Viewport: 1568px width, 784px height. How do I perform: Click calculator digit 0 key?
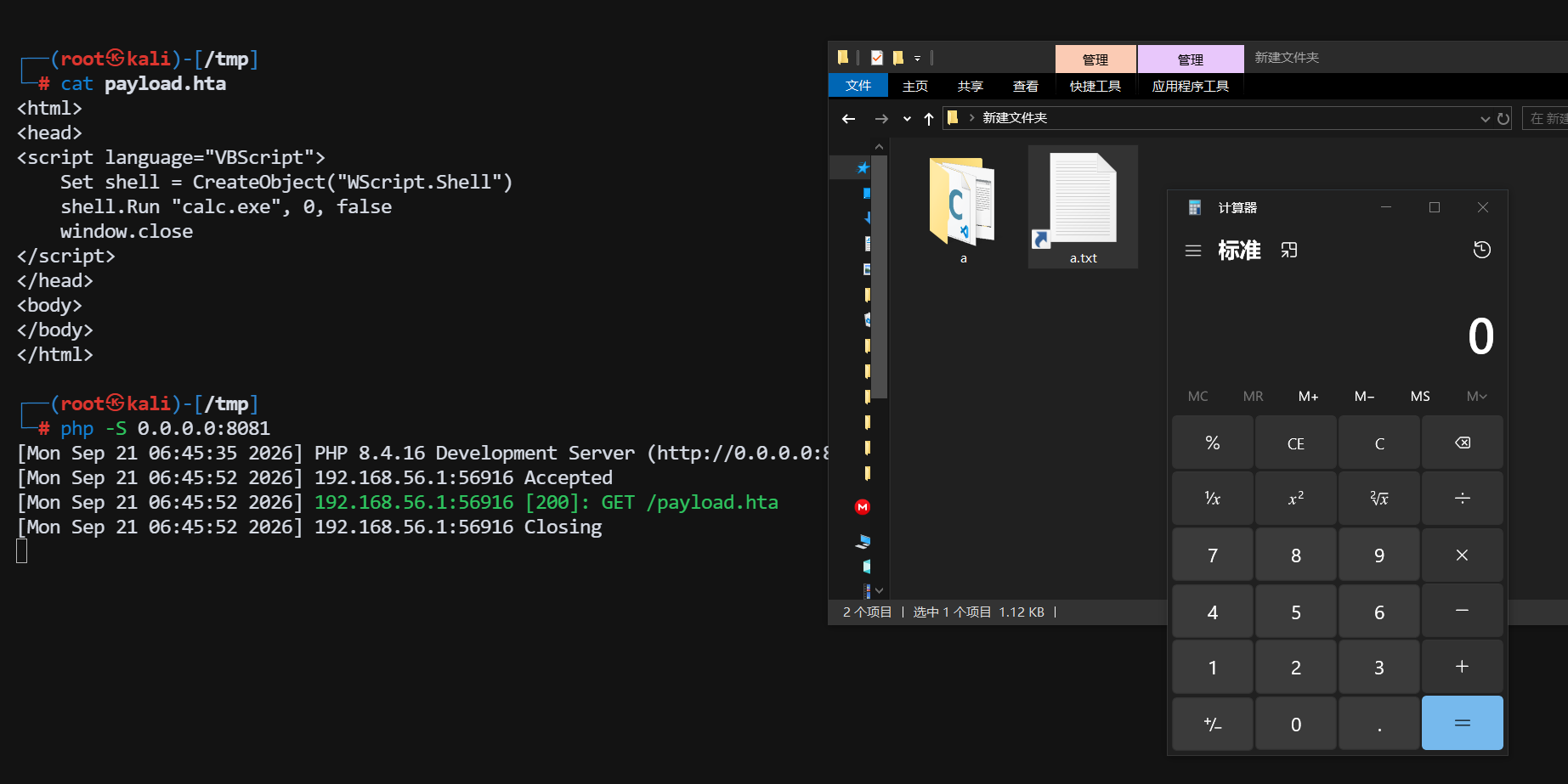(x=1296, y=723)
